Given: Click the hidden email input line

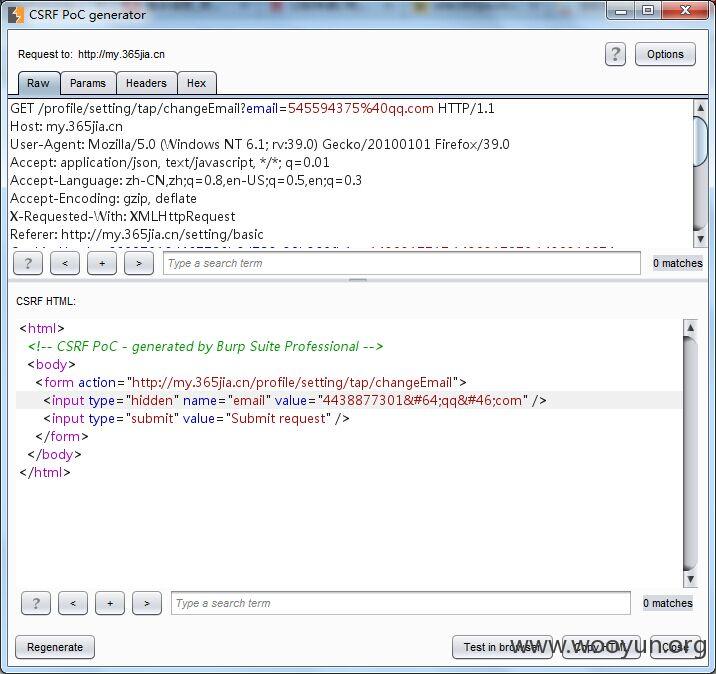Looking at the screenshot, I should pyautogui.click(x=295, y=400).
